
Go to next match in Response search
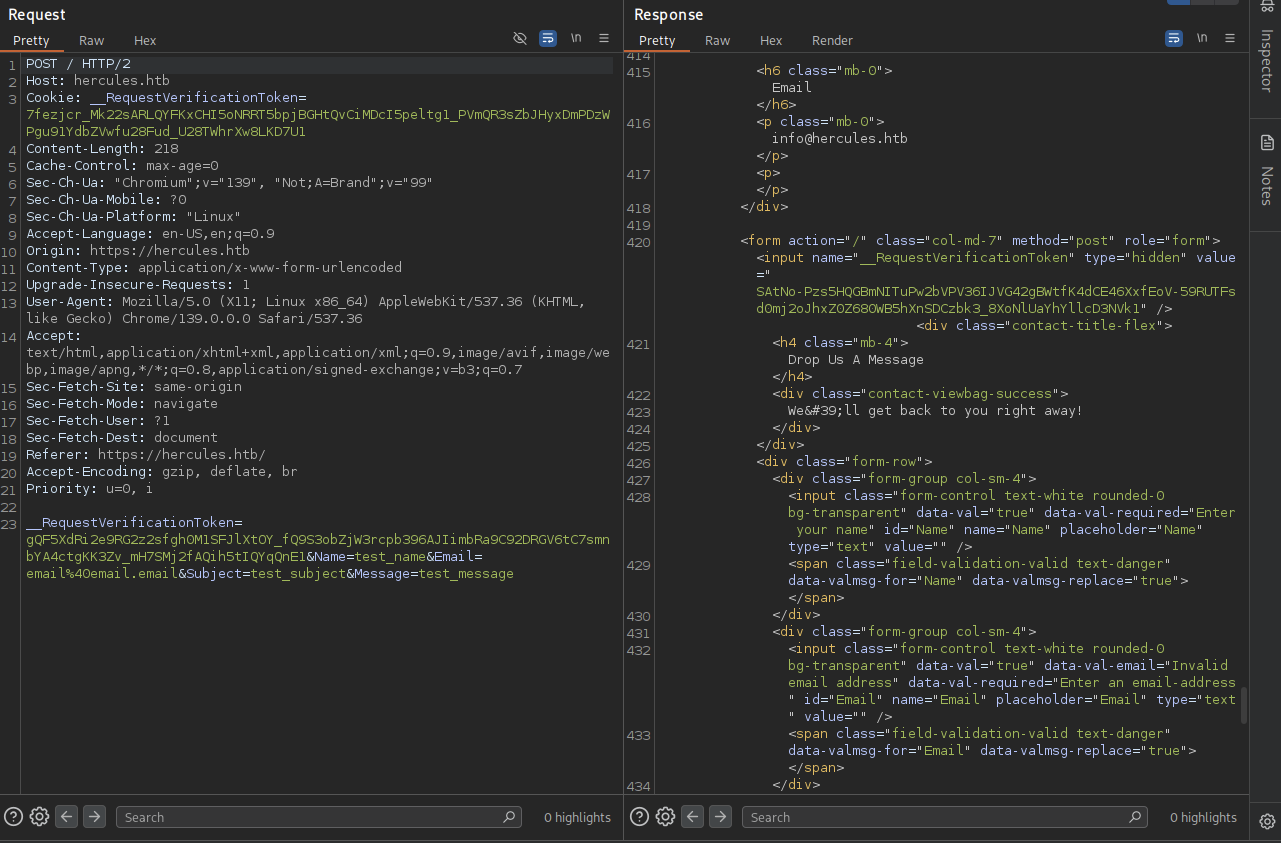pos(720,817)
